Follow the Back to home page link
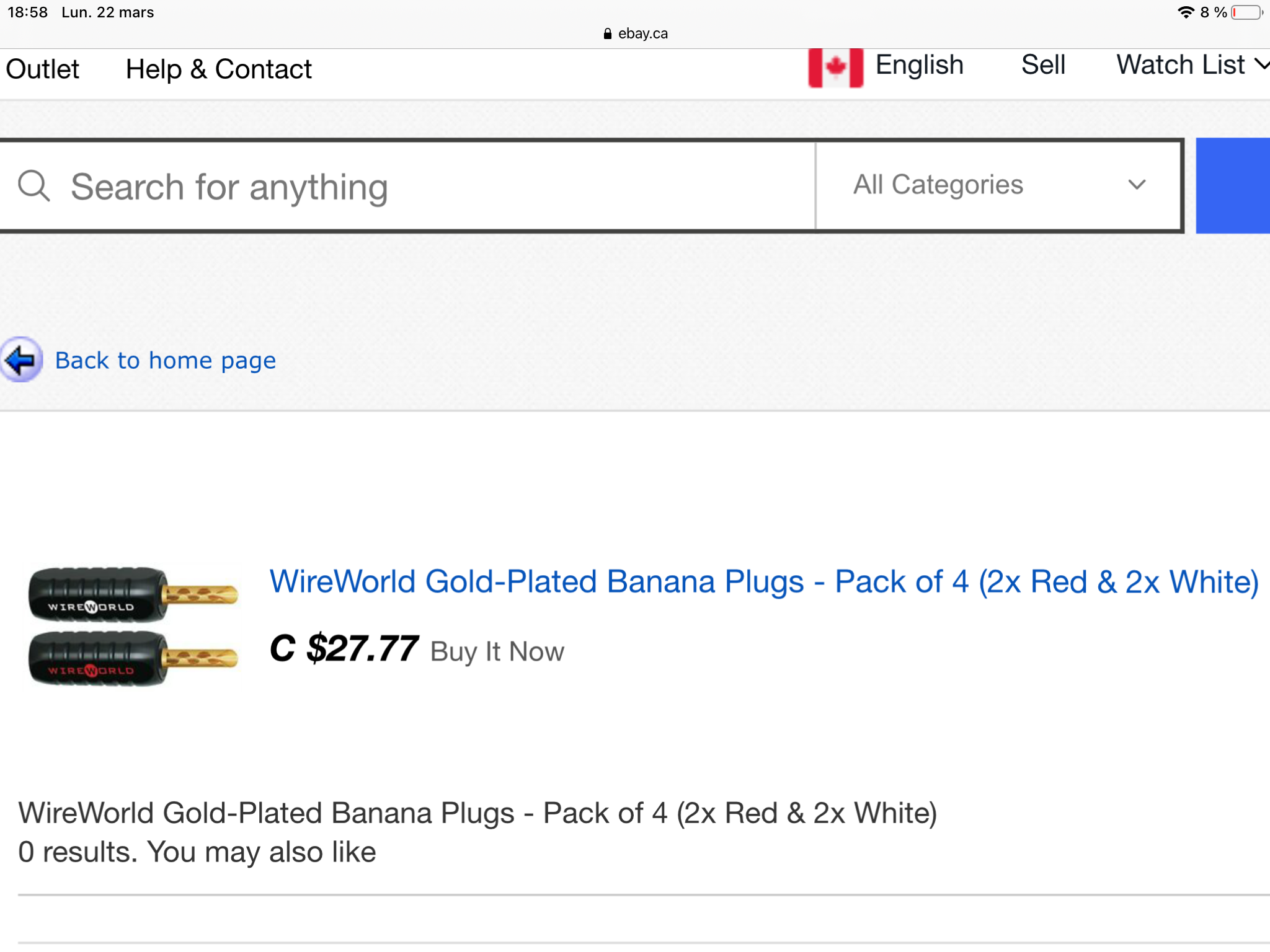1270x952 pixels. click(166, 360)
